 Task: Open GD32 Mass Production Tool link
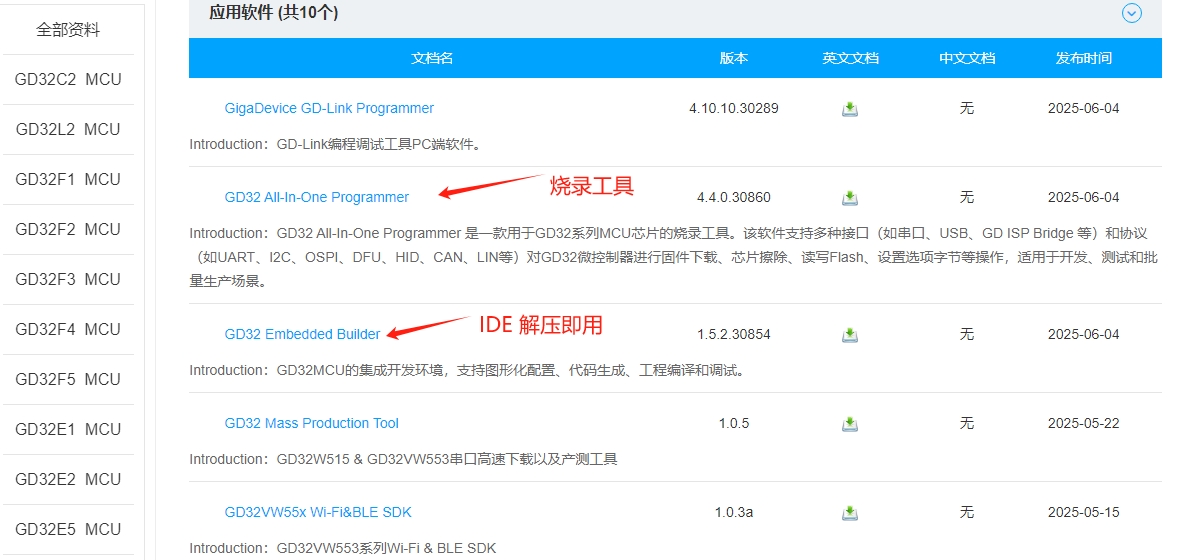point(311,423)
